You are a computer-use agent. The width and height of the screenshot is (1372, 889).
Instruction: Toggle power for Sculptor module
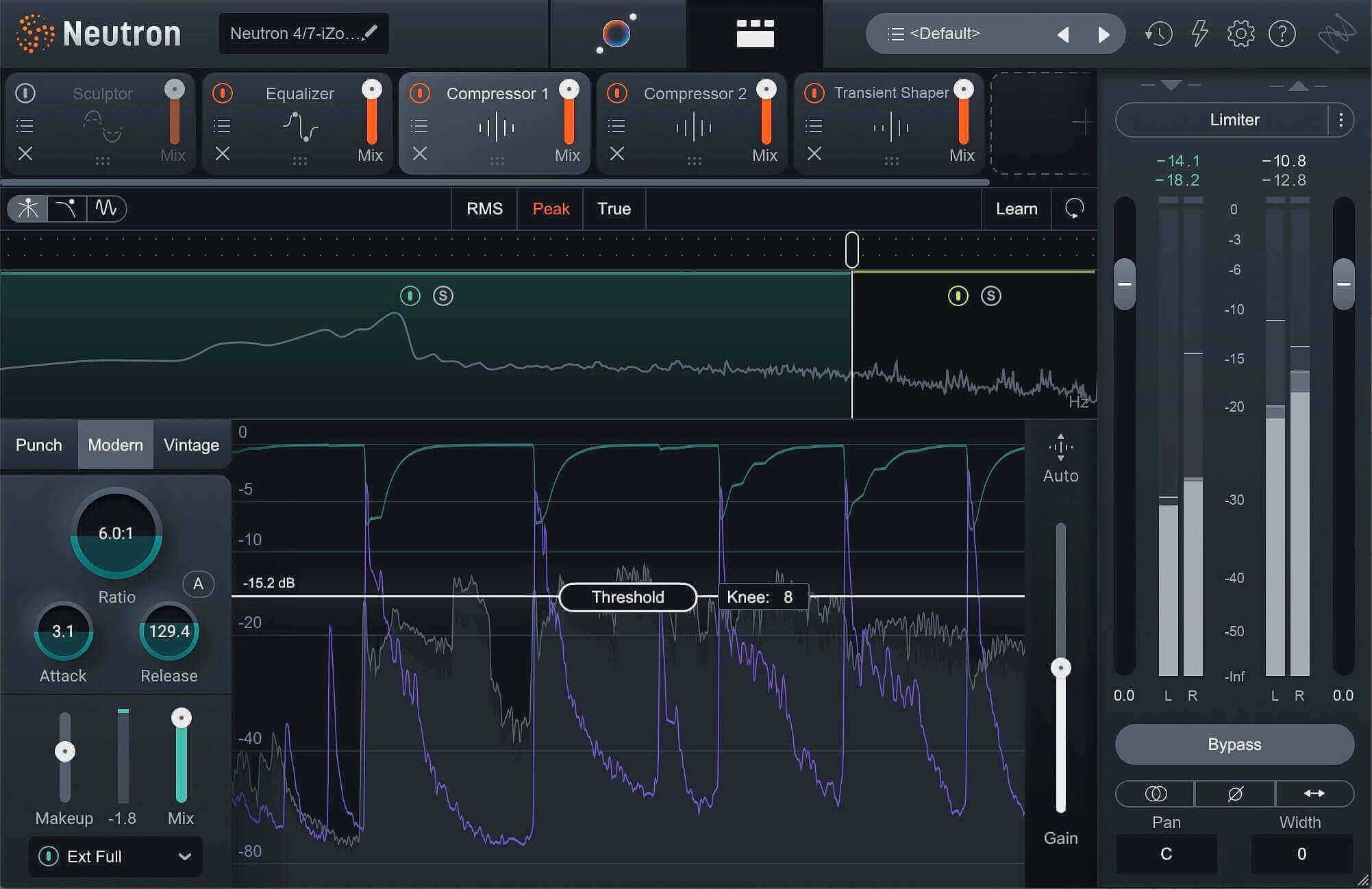(x=25, y=93)
